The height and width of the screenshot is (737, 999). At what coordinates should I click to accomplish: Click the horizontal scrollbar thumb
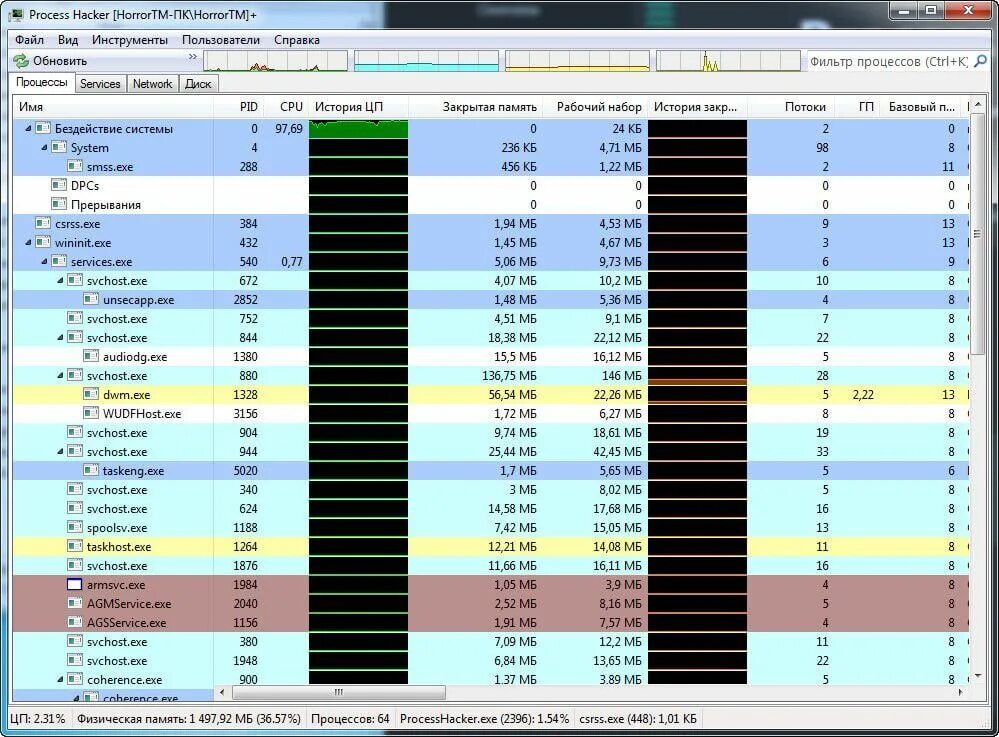(338, 692)
